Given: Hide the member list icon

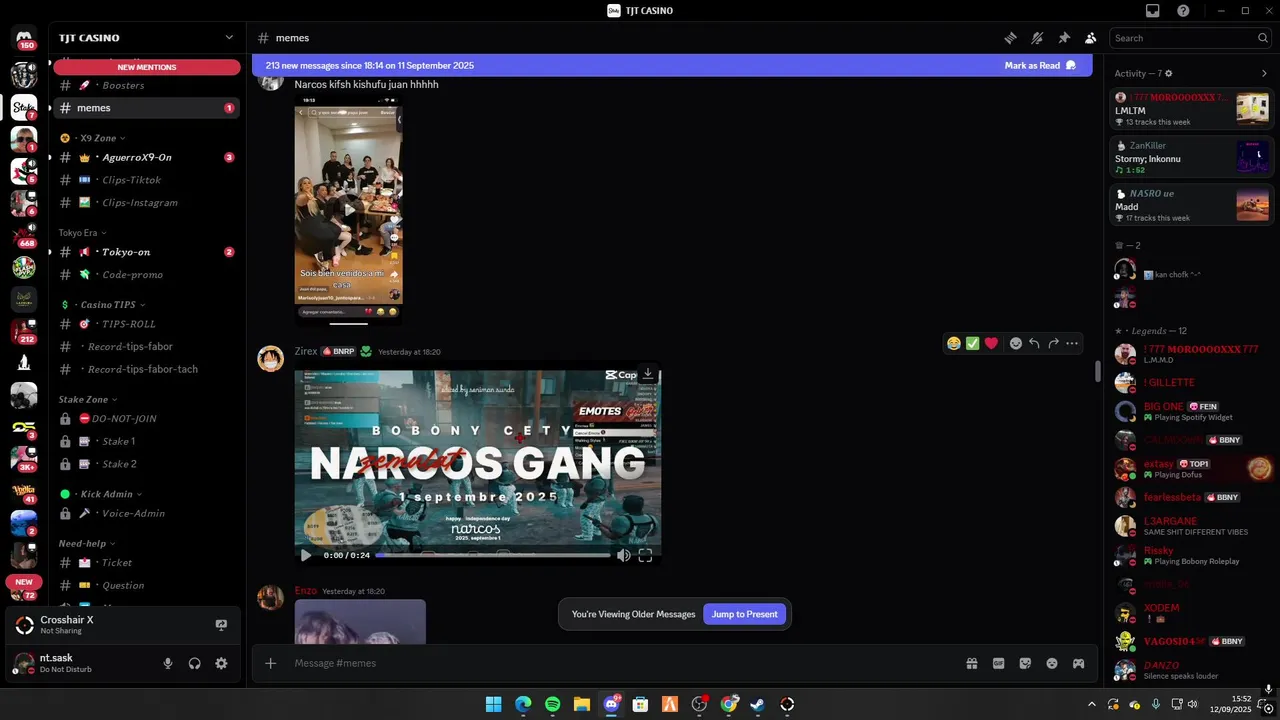Looking at the screenshot, I should click(x=1090, y=38).
